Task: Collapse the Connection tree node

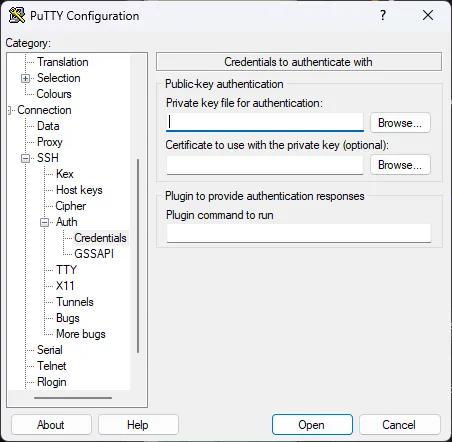Action: (x=10, y=110)
